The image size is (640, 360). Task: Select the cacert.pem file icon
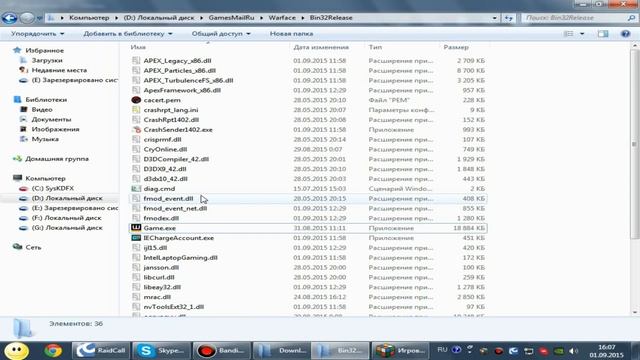tap(136, 100)
